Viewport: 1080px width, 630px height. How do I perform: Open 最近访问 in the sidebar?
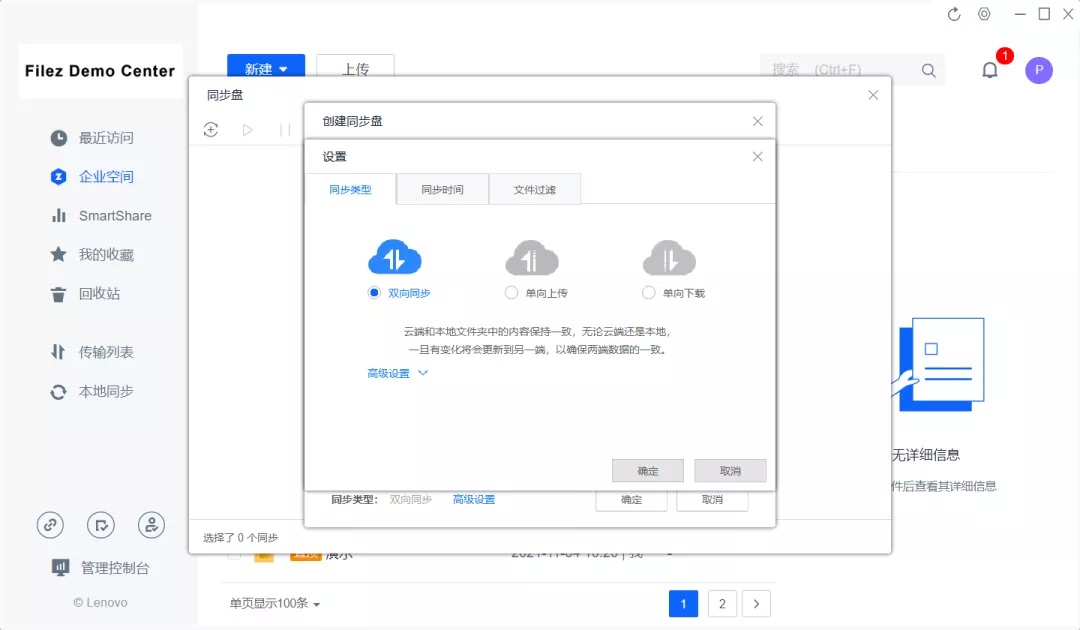click(x=106, y=138)
